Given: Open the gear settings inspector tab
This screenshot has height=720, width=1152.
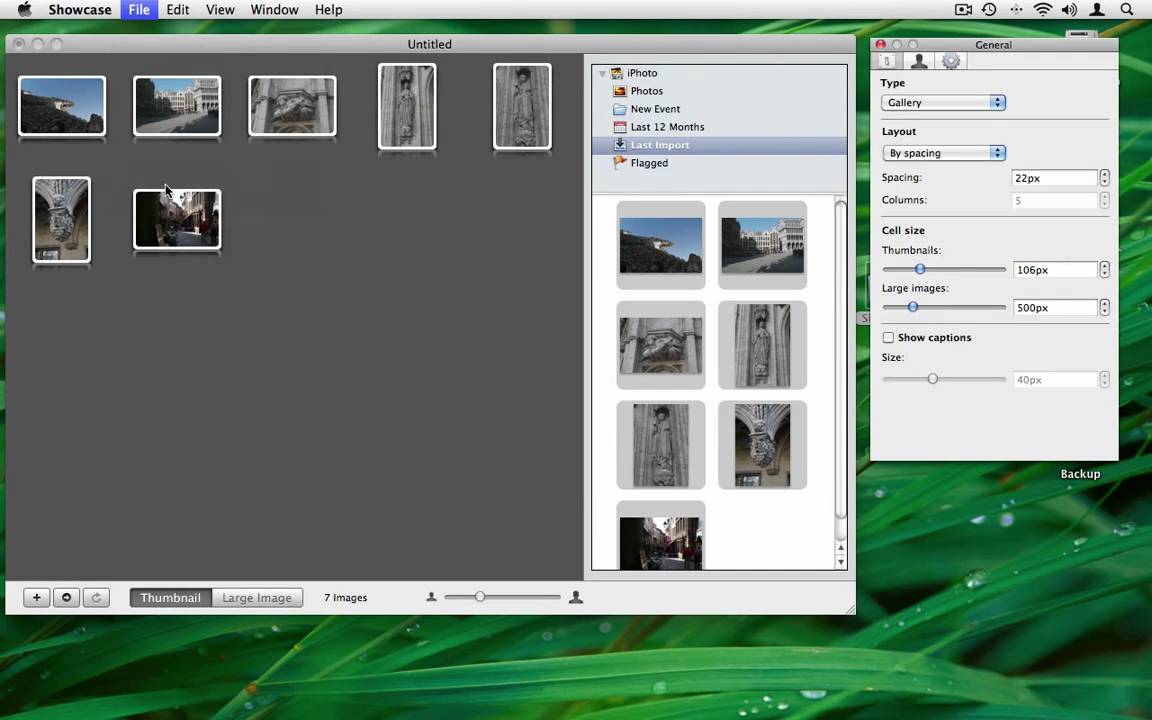Looking at the screenshot, I should pyautogui.click(x=951, y=61).
